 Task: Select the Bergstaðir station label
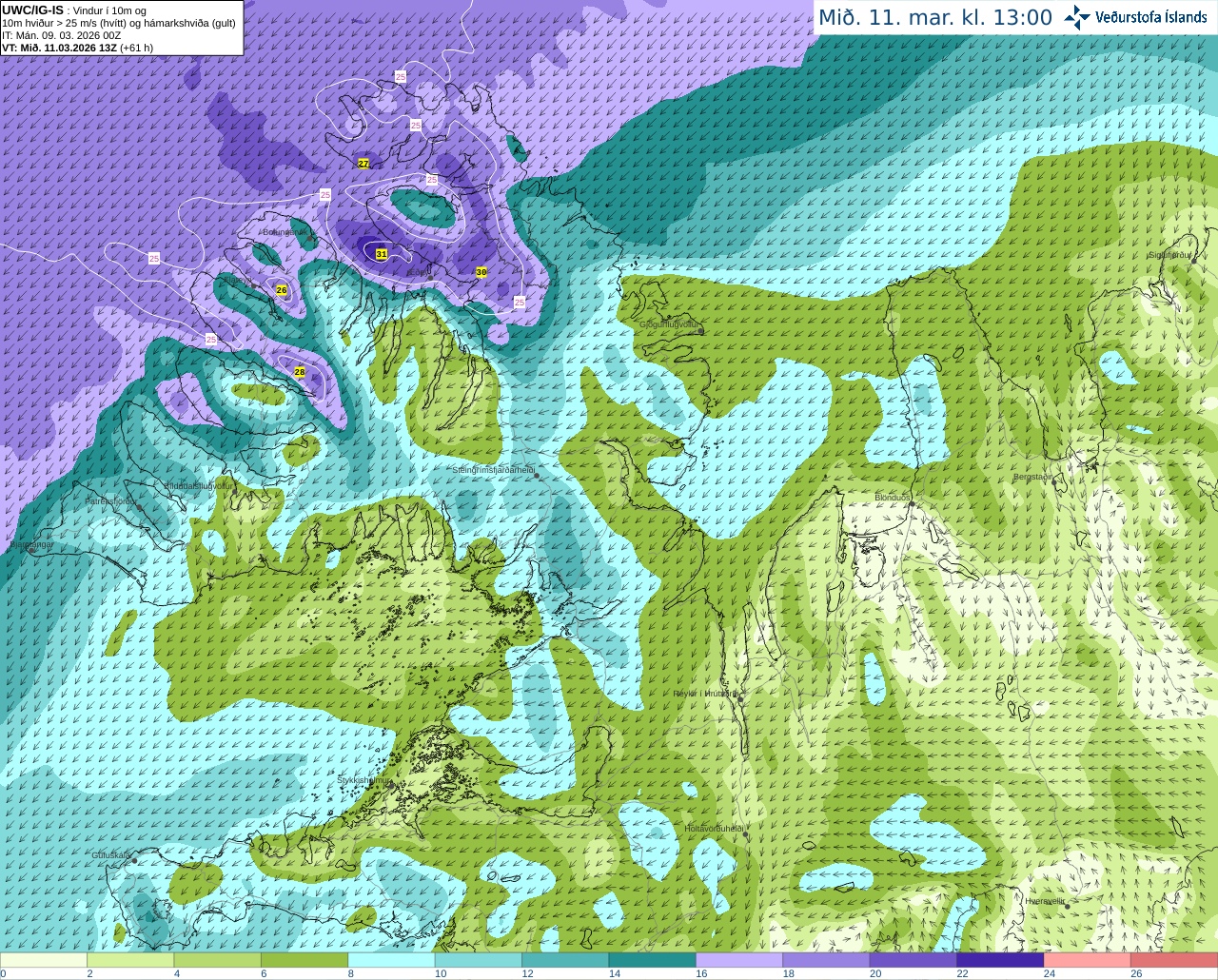[x=1032, y=477]
